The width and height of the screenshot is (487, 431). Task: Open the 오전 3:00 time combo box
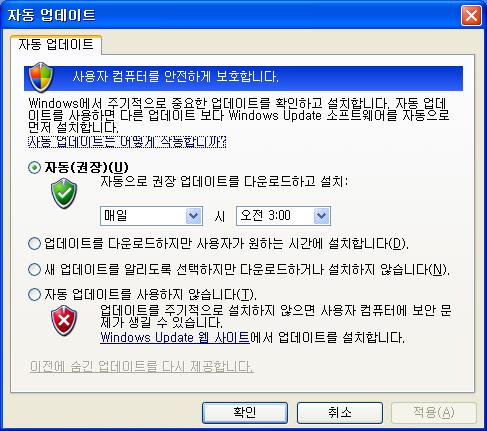[x=283, y=216]
